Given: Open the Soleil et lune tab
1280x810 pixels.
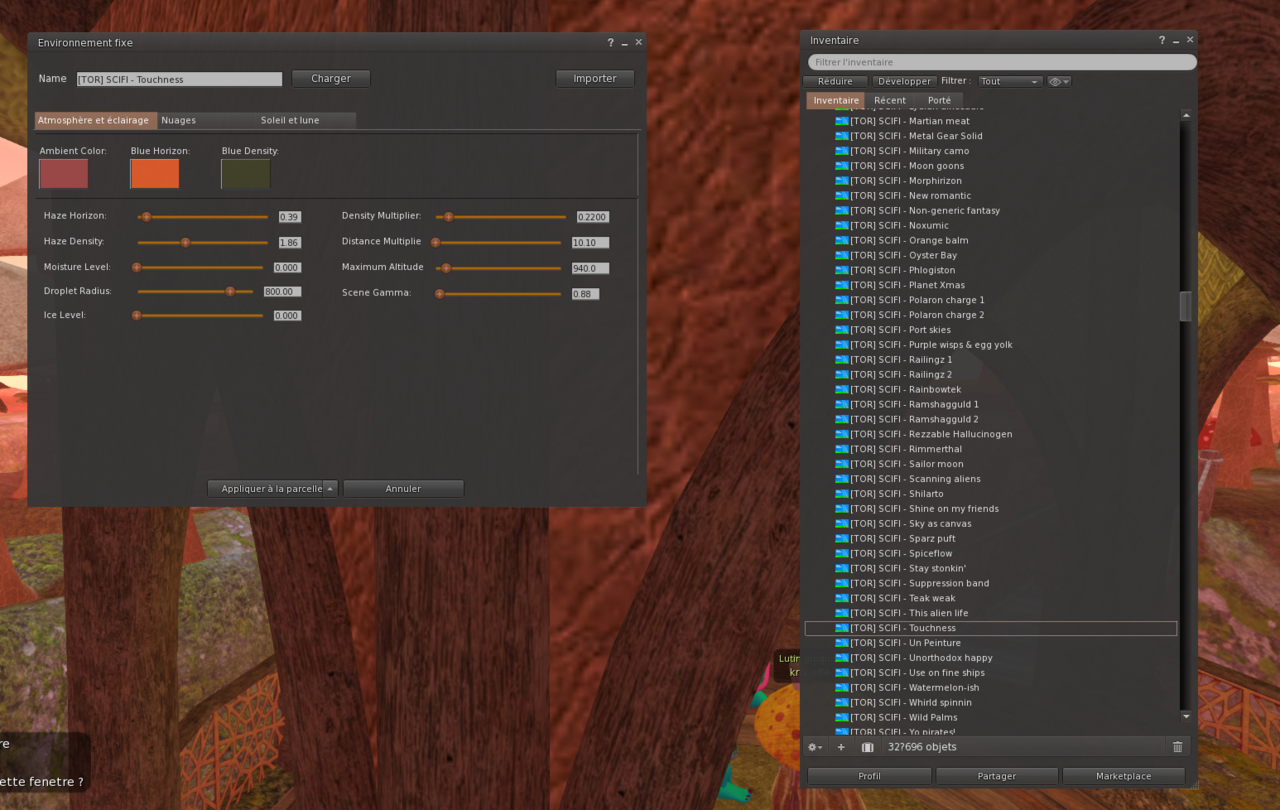Looking at the screenshot, I should pos(290,120).
